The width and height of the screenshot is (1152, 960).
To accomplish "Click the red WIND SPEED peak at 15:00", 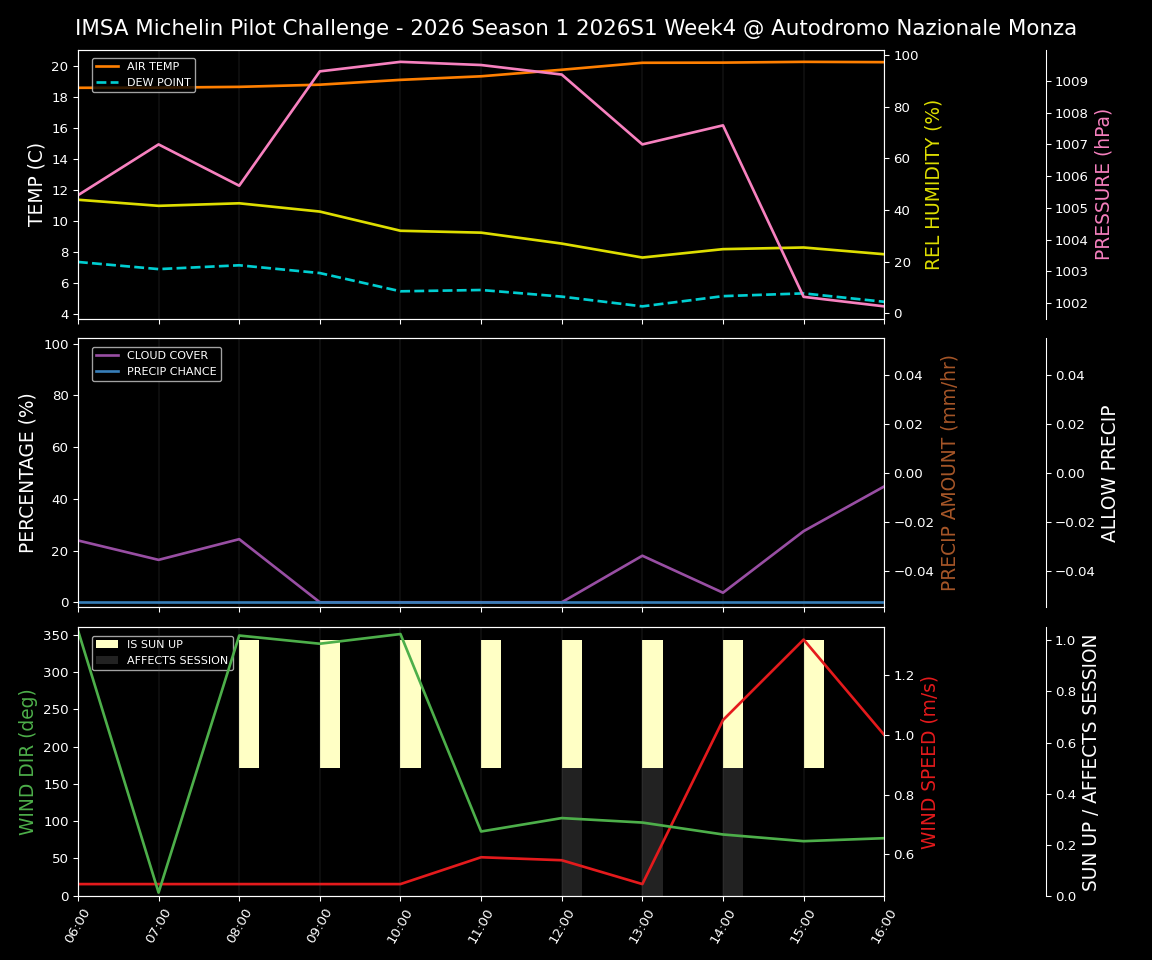I will pos(802,640).
